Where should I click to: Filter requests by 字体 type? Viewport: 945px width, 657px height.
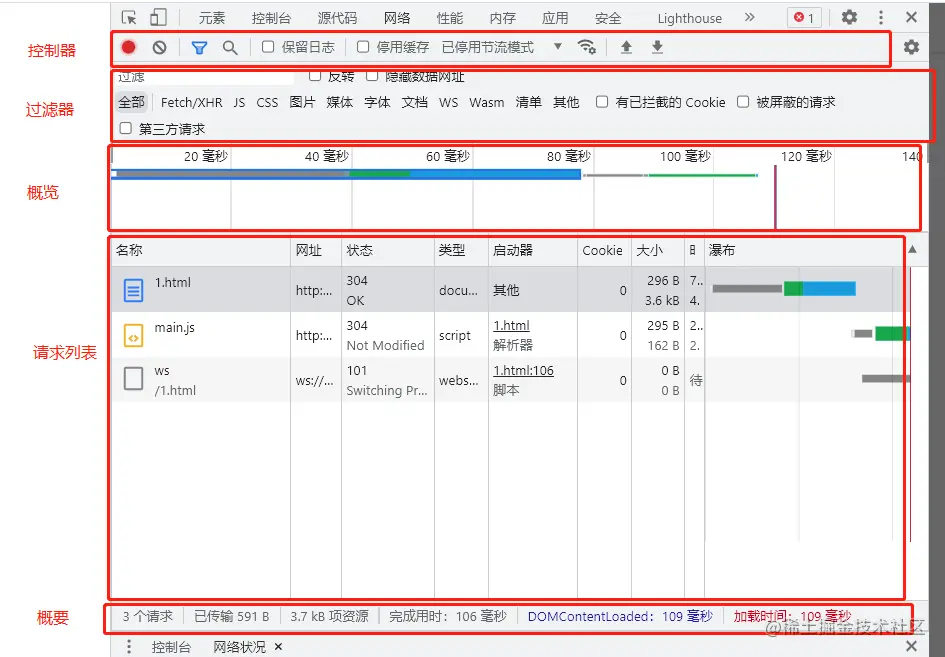pos(377,102)
